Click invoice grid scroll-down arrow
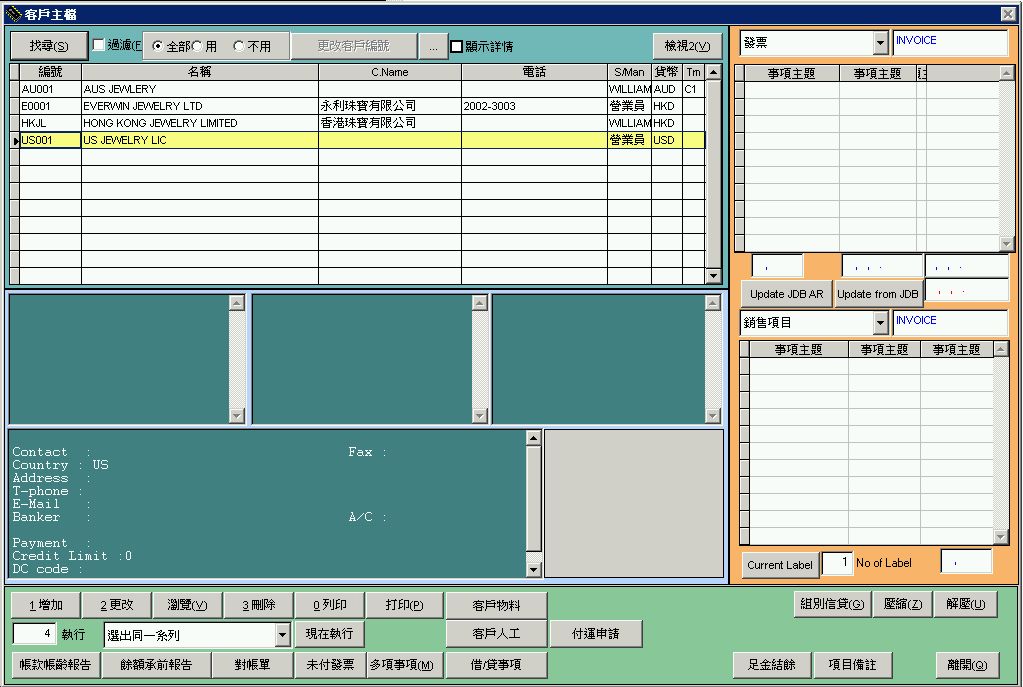The height and width of the screenshot is (687, 1023). point(1006,243)
